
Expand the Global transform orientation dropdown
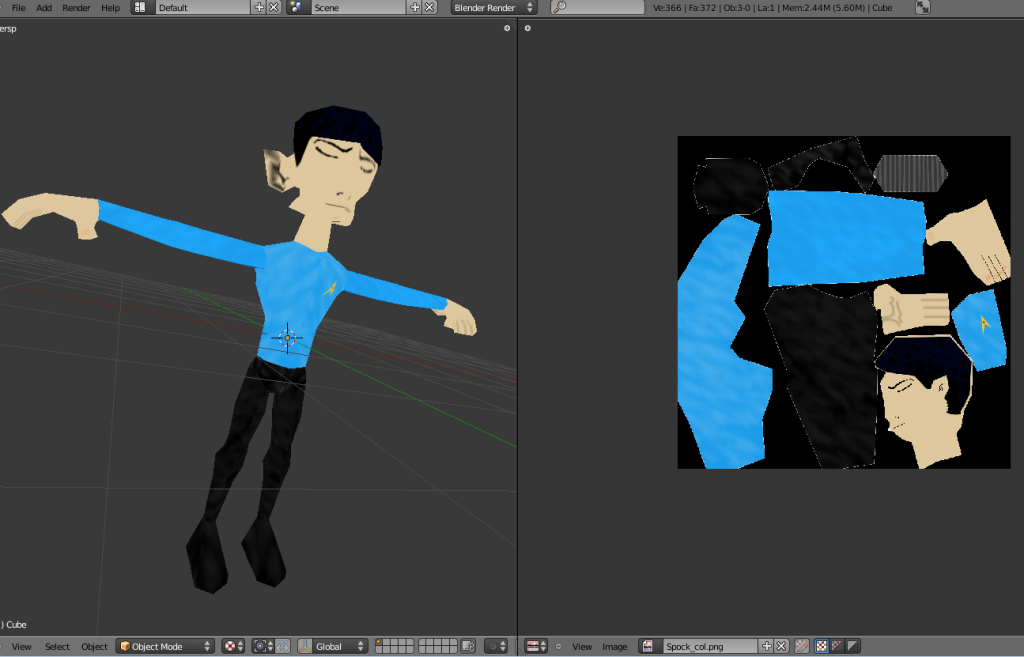(x=332, y=646)
